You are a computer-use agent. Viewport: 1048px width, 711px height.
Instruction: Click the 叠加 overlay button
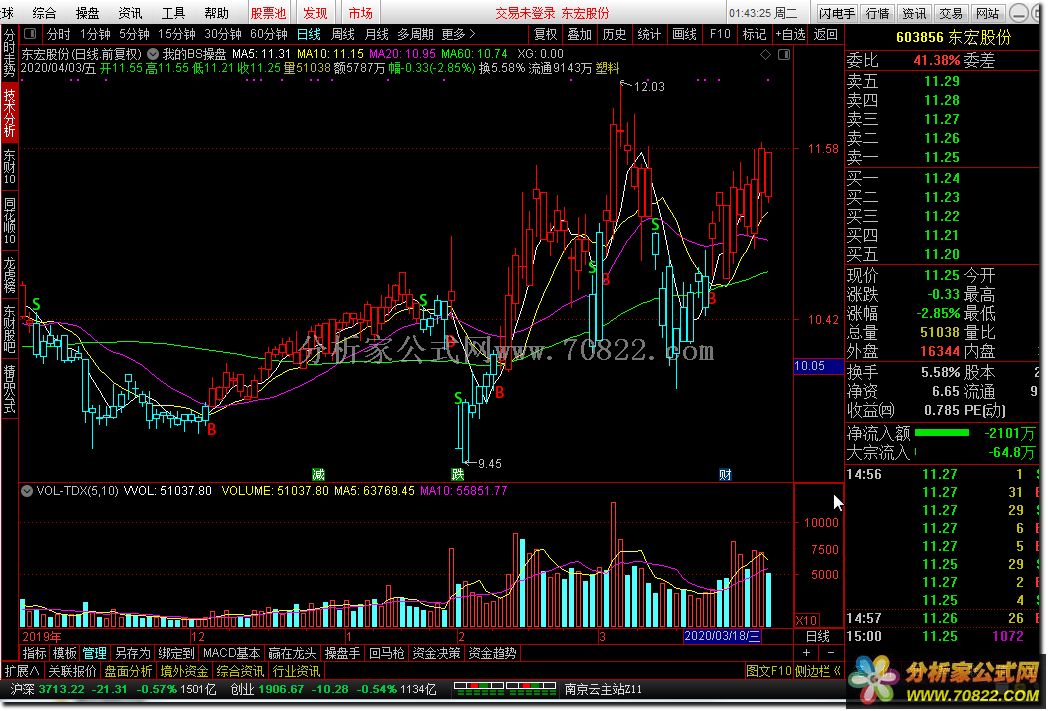(x=579, y=34)
